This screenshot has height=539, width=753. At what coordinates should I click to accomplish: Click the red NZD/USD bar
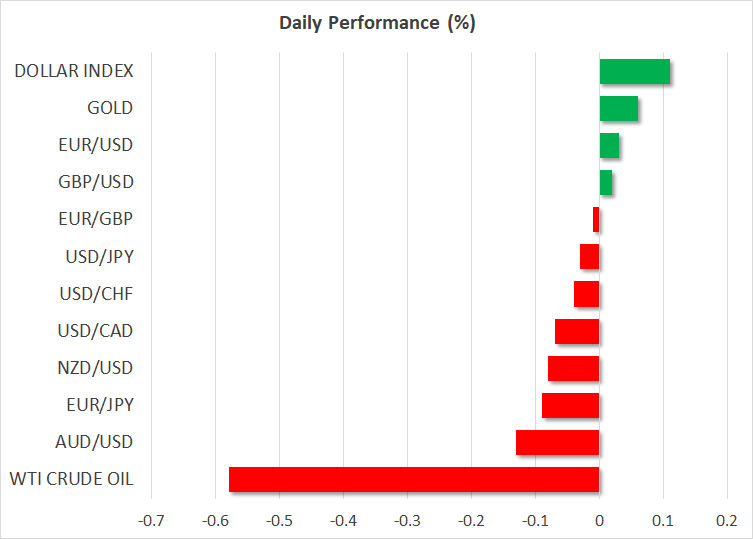[x=573, y=368]
